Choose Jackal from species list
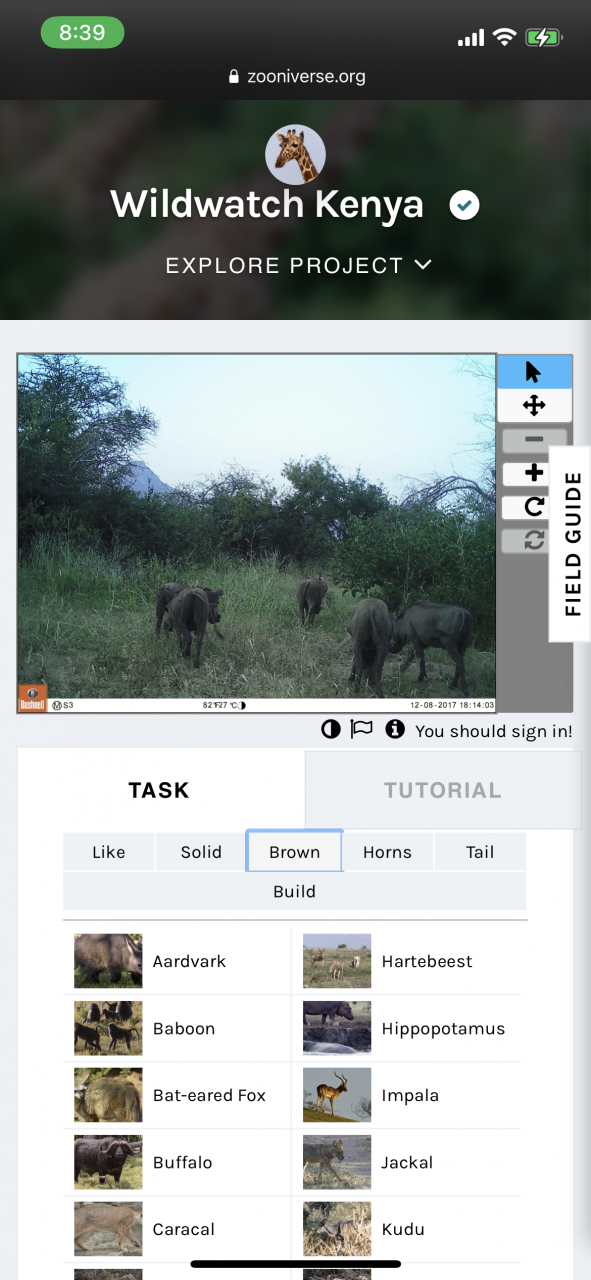The width and height of the screenshot is (591, 1280). [408, 1162]
